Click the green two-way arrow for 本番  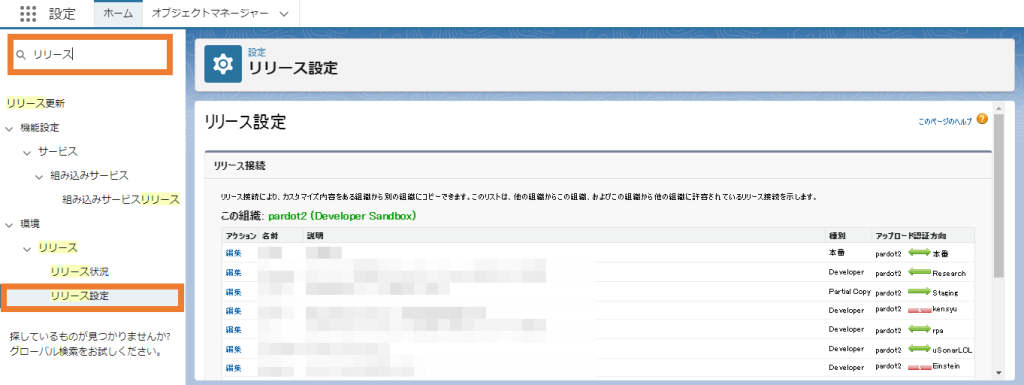[x=919, y=253]
